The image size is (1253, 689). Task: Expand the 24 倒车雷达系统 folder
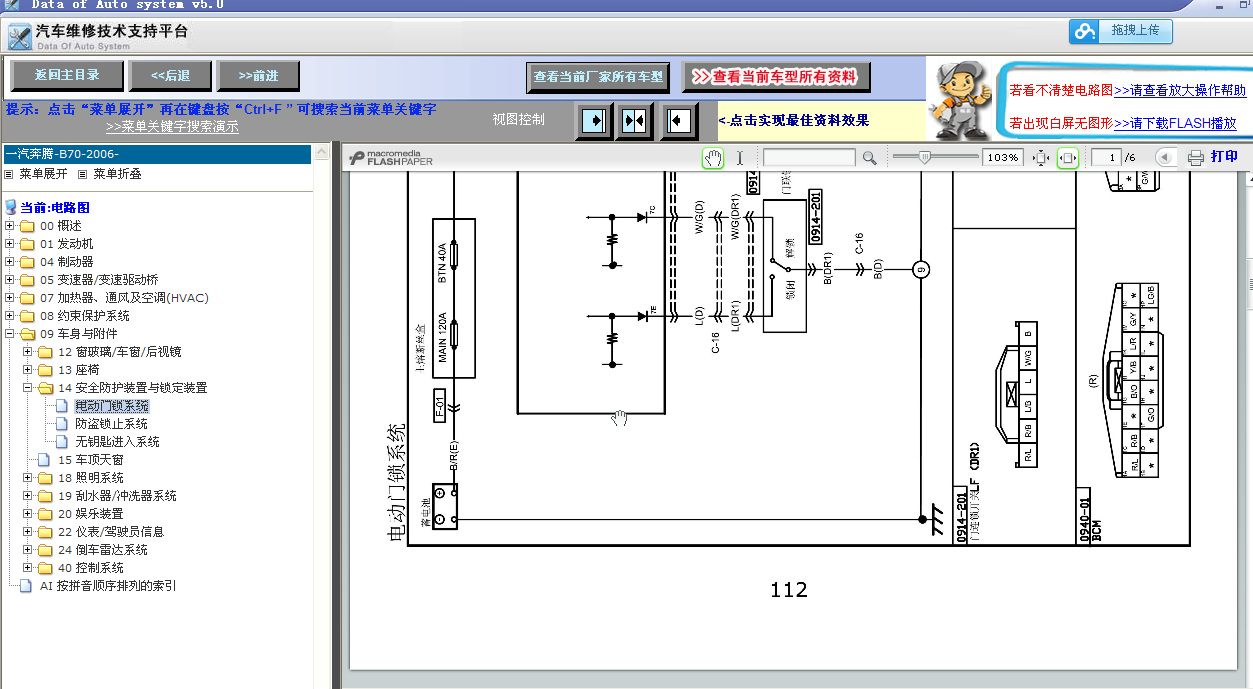(28, 550)
